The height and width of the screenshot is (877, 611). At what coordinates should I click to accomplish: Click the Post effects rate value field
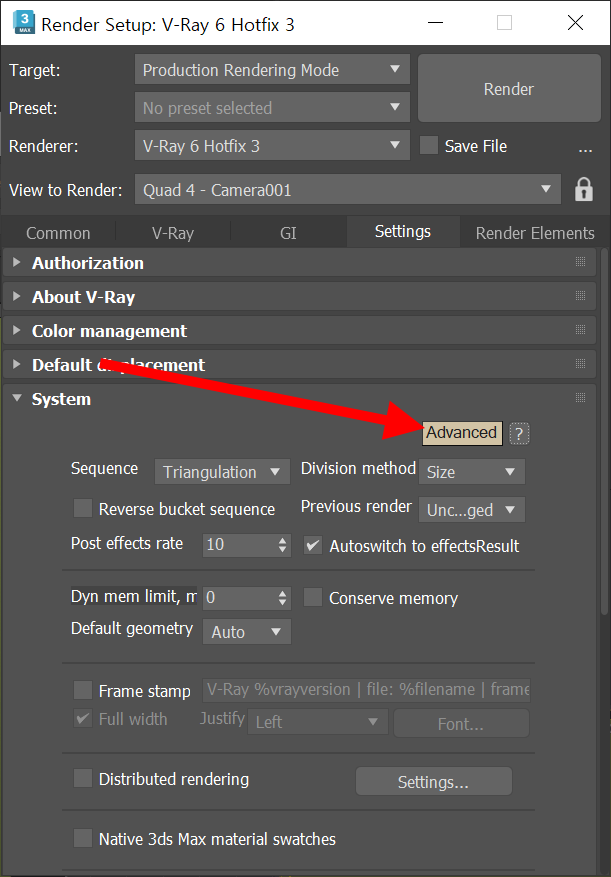(x=239, y=544)
